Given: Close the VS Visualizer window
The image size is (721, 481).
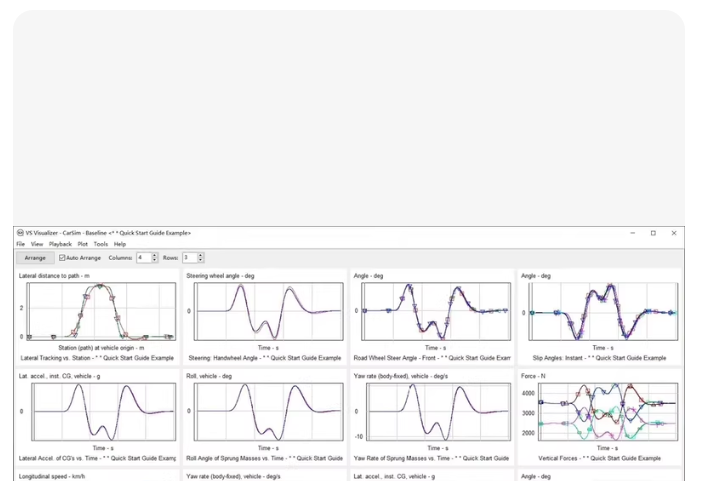Looking at the screenshot, I should pos(674,233).
